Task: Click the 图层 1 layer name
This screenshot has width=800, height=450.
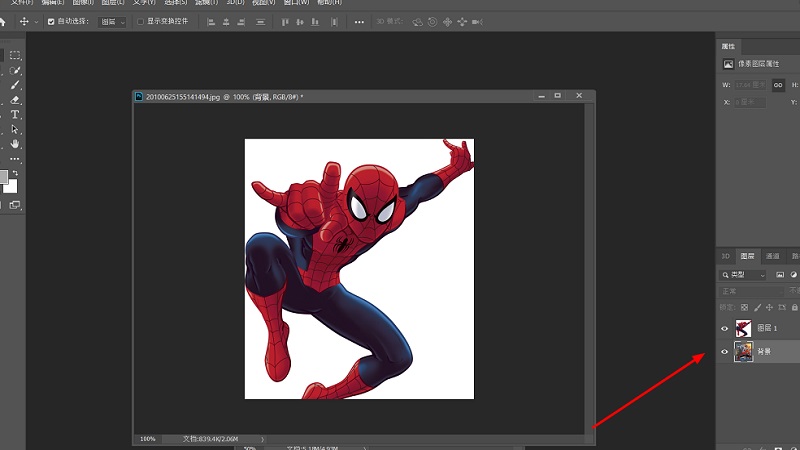Action: [767, 328]
